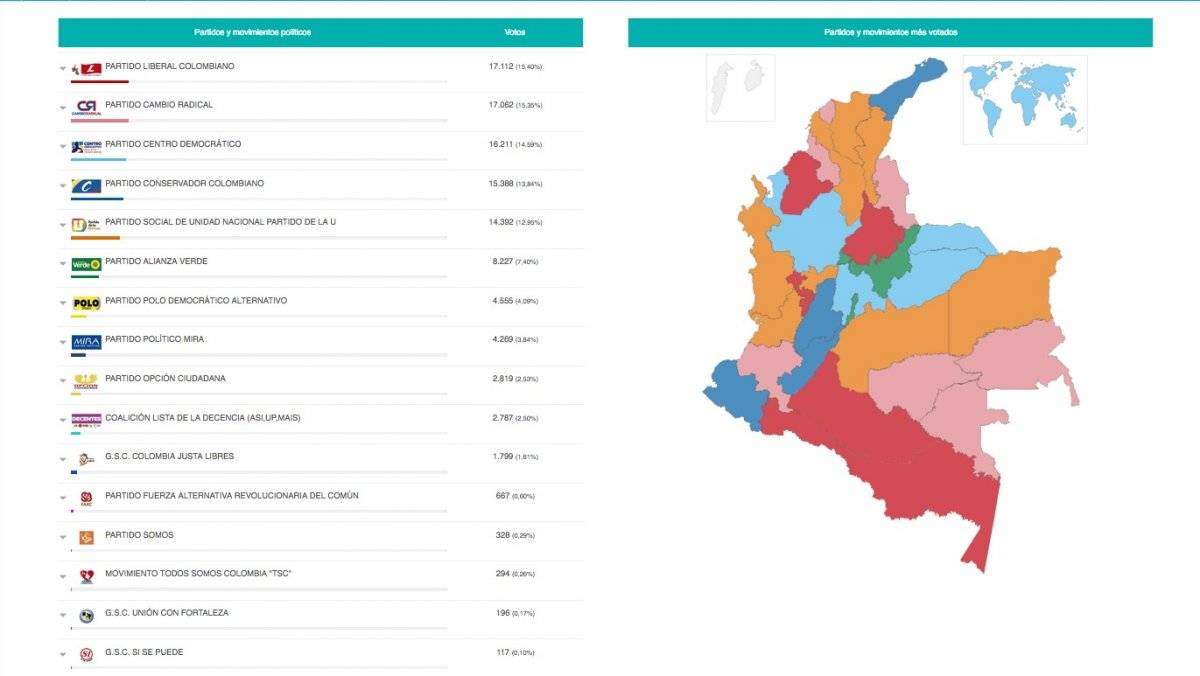Expand the Partido Centro Democrático row
Image resolution: width=1200 pixels, height=676 pixels.
(62, 147)
